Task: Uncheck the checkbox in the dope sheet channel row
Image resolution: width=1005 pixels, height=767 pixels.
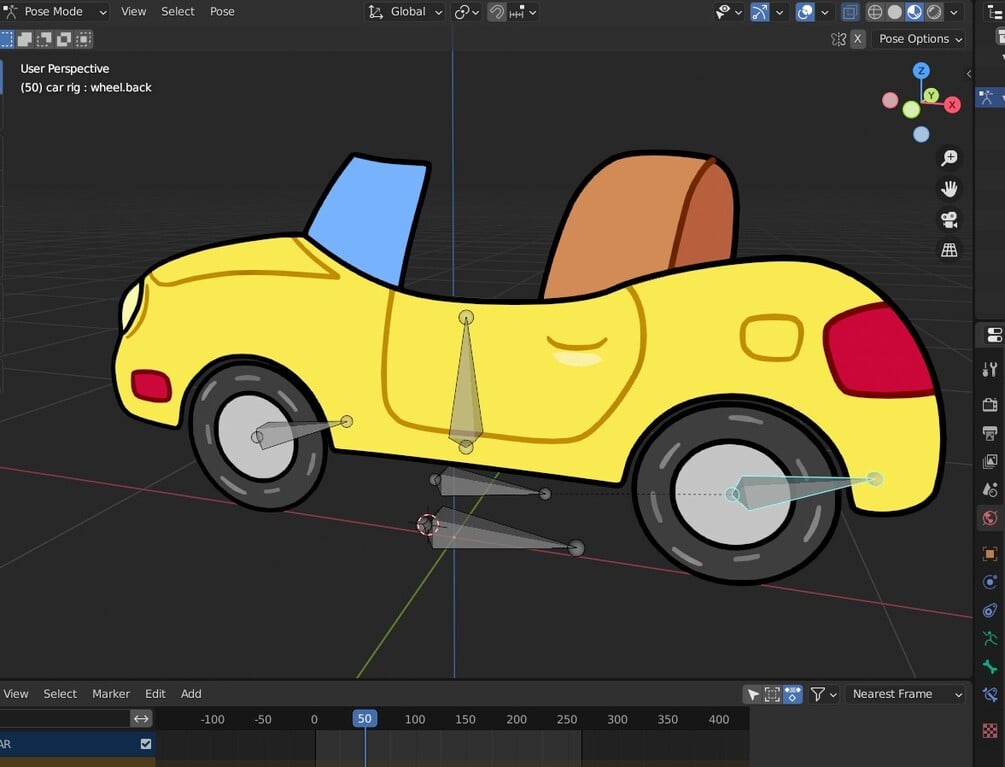Action: [x=146, y=744]
